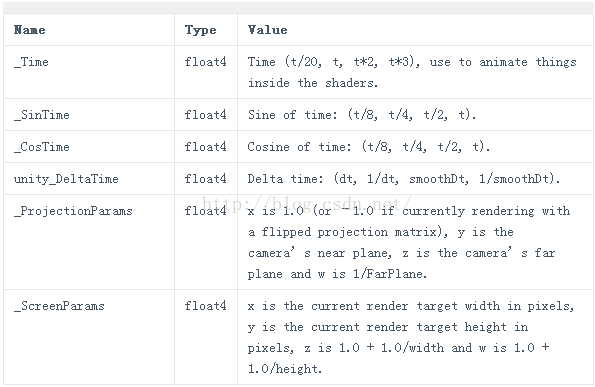Click the Cosine of time description

(x=369, y=146)
